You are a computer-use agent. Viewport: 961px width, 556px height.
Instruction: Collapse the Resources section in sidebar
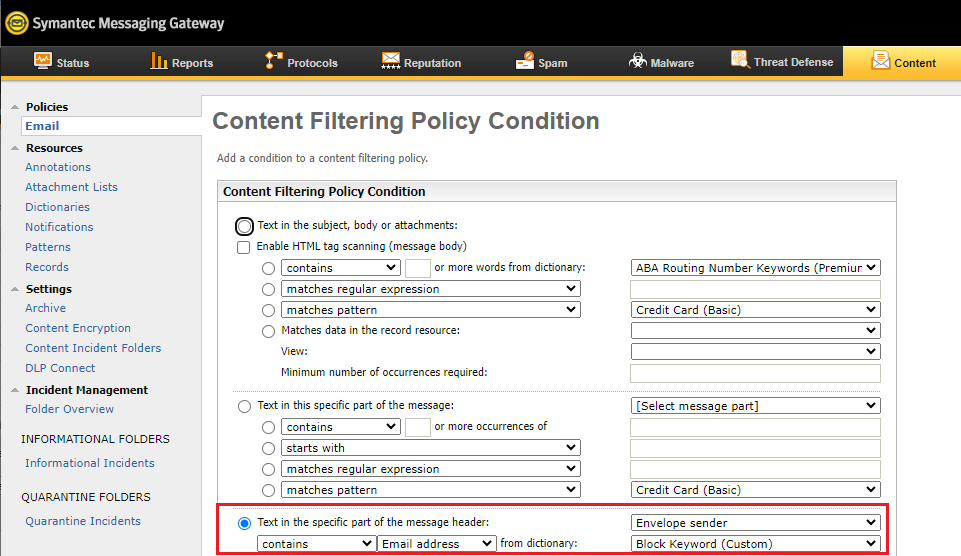click(14, 148)
